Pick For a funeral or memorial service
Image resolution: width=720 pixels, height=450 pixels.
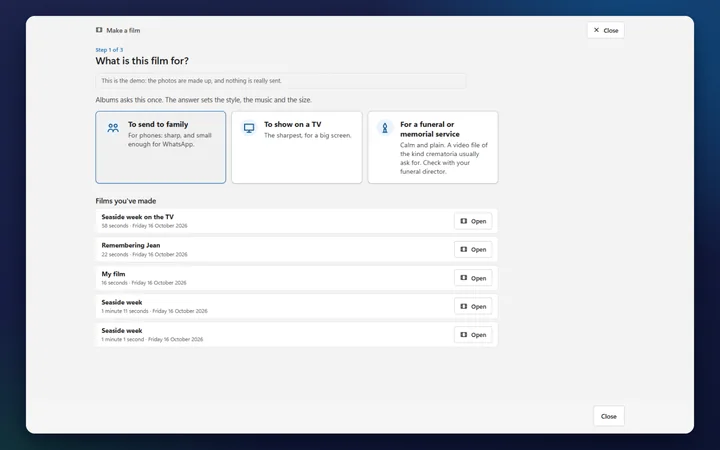(x=433, y=147)
